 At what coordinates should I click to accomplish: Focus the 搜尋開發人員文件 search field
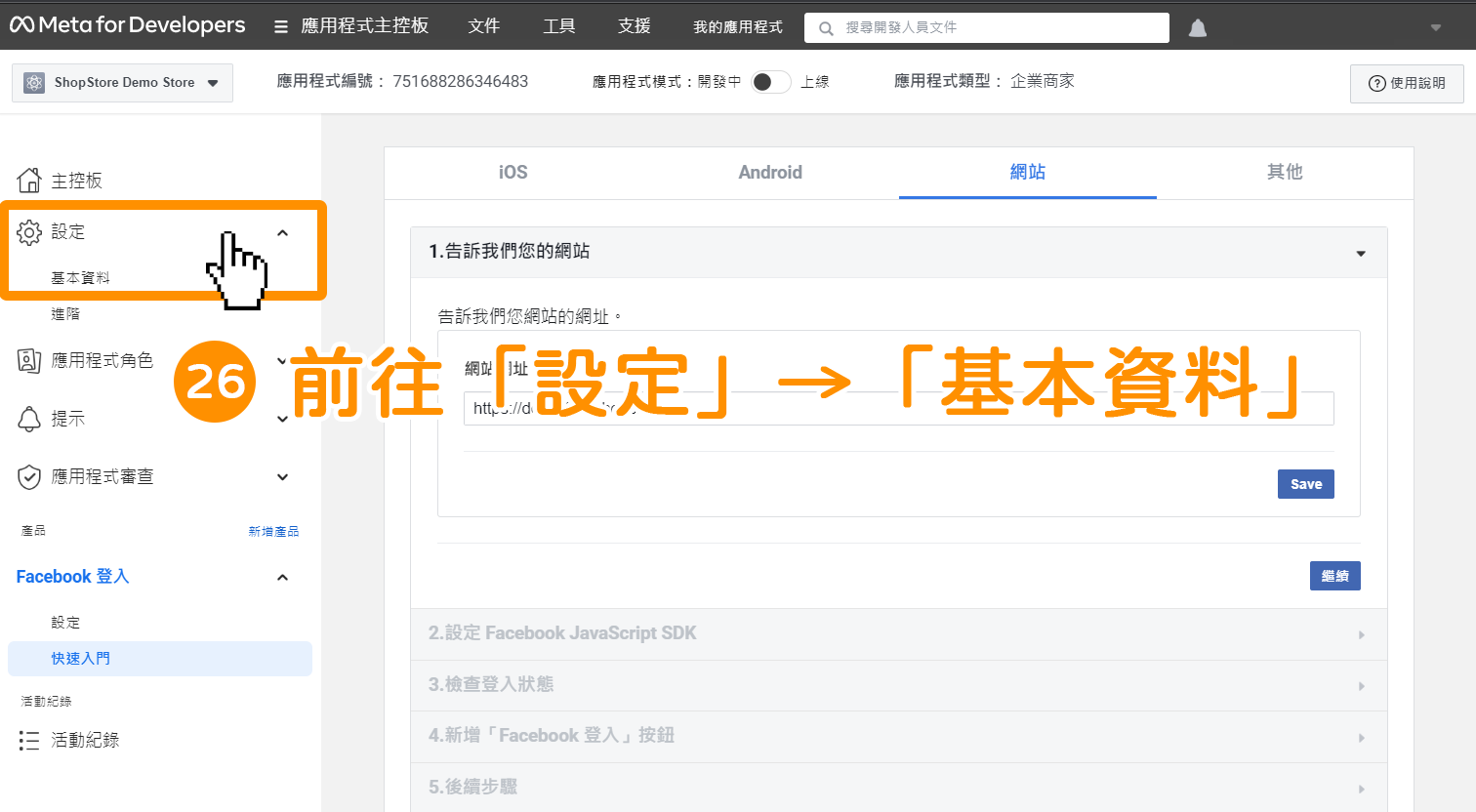click(x=987, y=27)
